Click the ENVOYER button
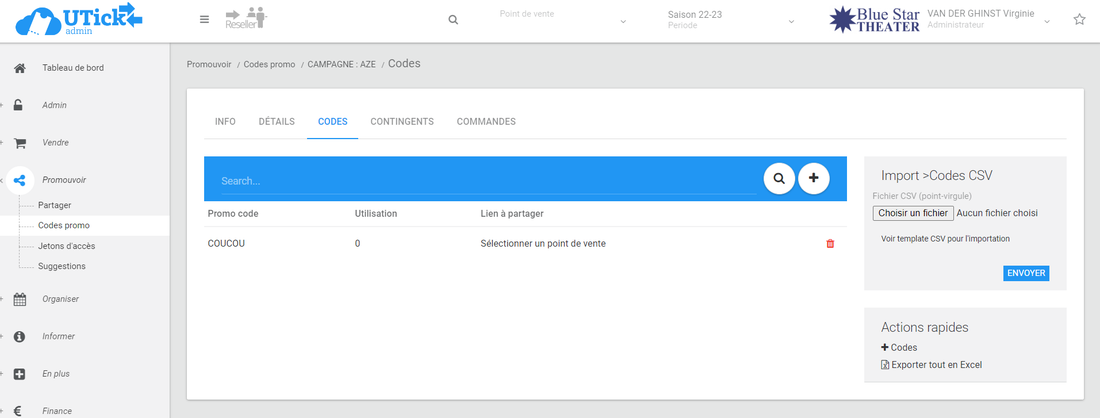The image size is (1100, 418). coord(1026,273)
